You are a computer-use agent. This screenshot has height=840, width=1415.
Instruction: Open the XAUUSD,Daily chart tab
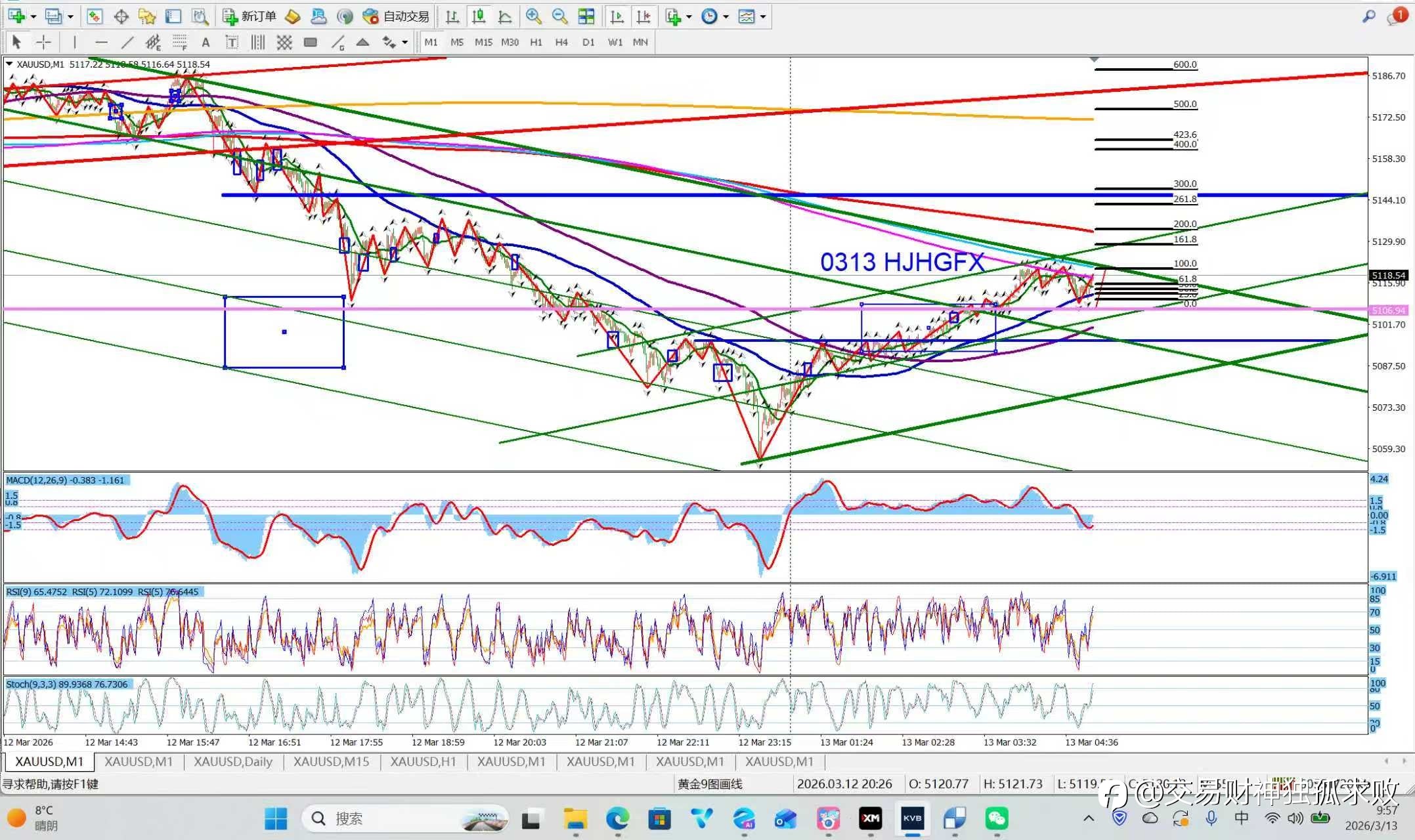pyautogui.click(x=232, y=762)
